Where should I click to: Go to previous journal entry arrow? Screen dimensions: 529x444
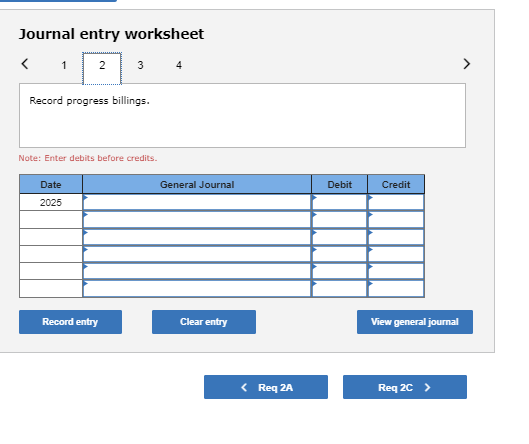25,64
